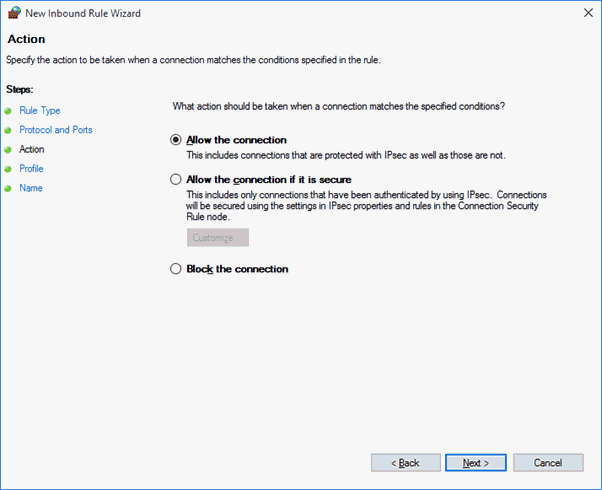Go to the Rule Type step
Image resolution: width=602 pixels, height=490 pixels.
point(40,111)
